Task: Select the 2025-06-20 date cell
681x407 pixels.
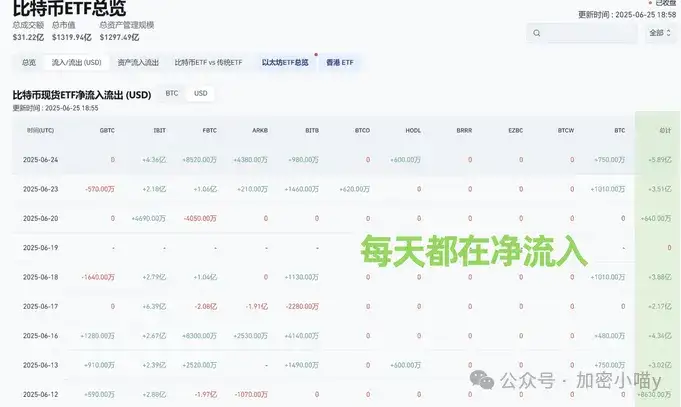Action: (40, 218)
